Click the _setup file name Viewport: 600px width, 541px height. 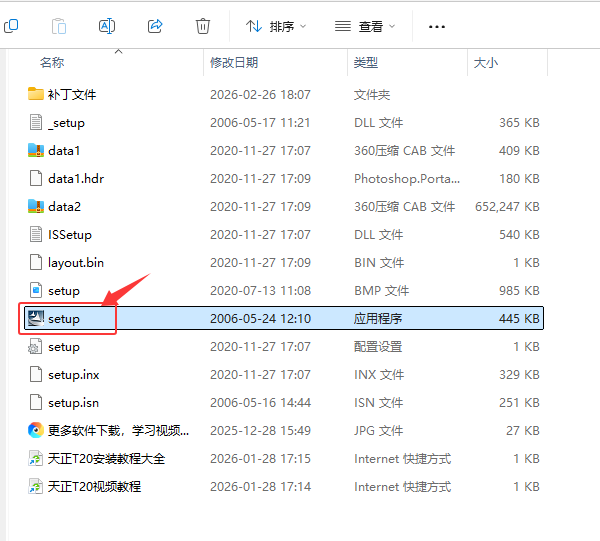[66, 123]
